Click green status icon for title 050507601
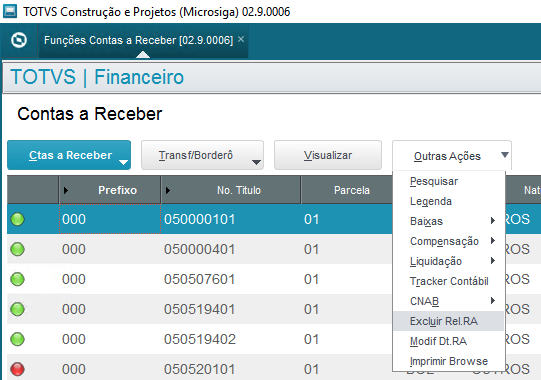Screen dimensions: 541x380 [18, 279]
